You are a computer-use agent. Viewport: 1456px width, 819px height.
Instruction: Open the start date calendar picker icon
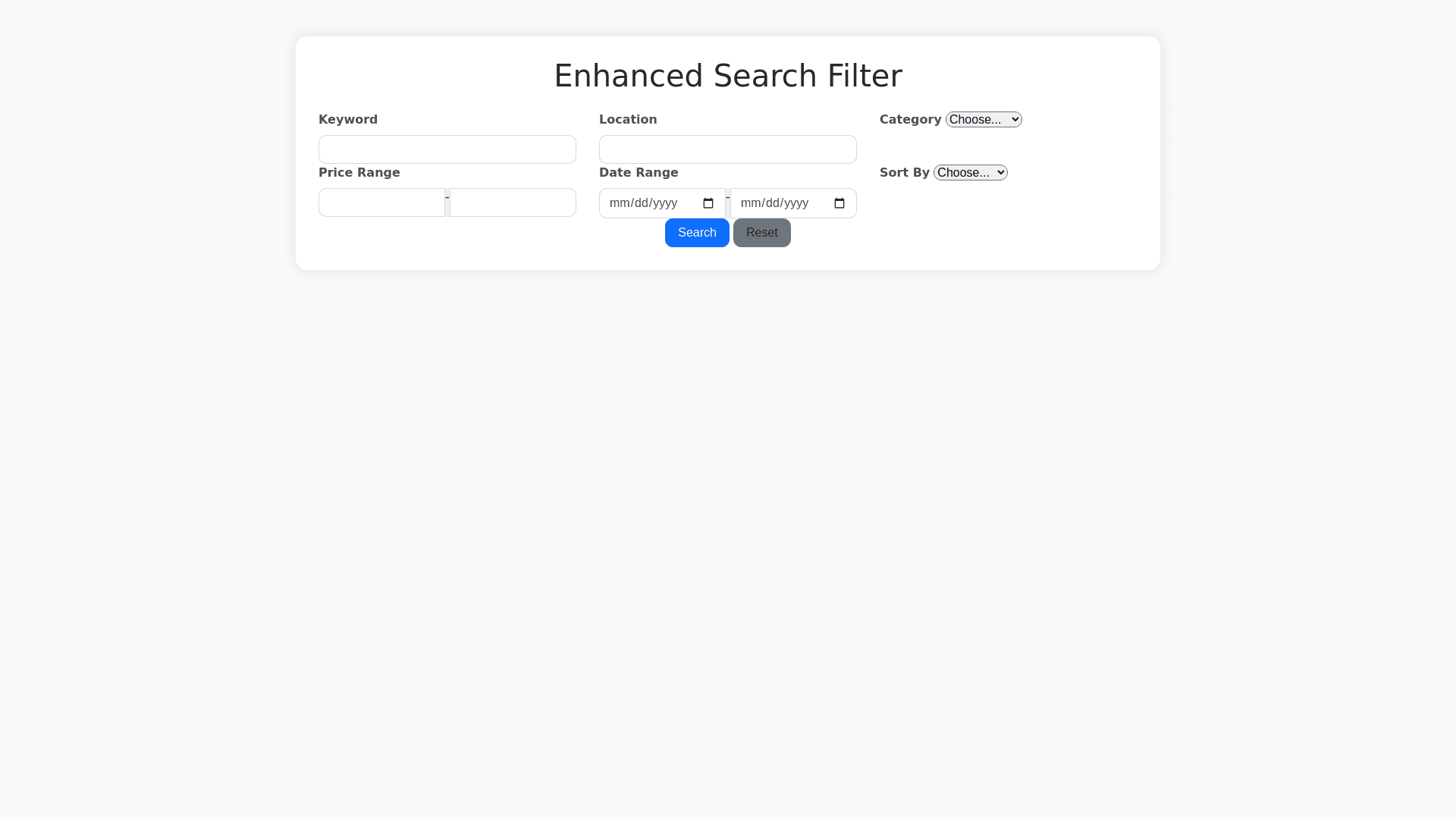(x=708, y=202)
